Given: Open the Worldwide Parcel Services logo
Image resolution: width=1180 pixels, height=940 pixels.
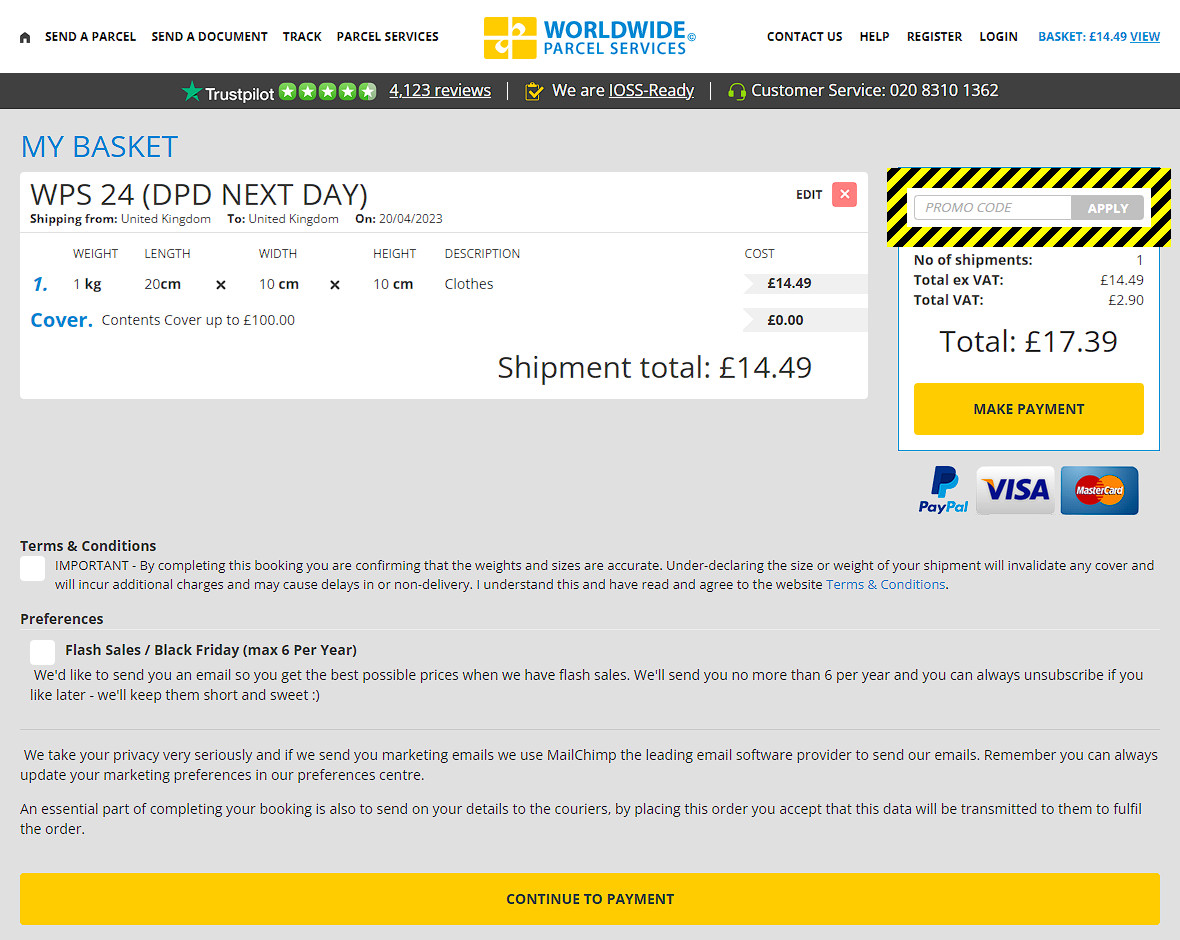Looking at the screenshot, I should pyautogui.click(x=589, y=37).
